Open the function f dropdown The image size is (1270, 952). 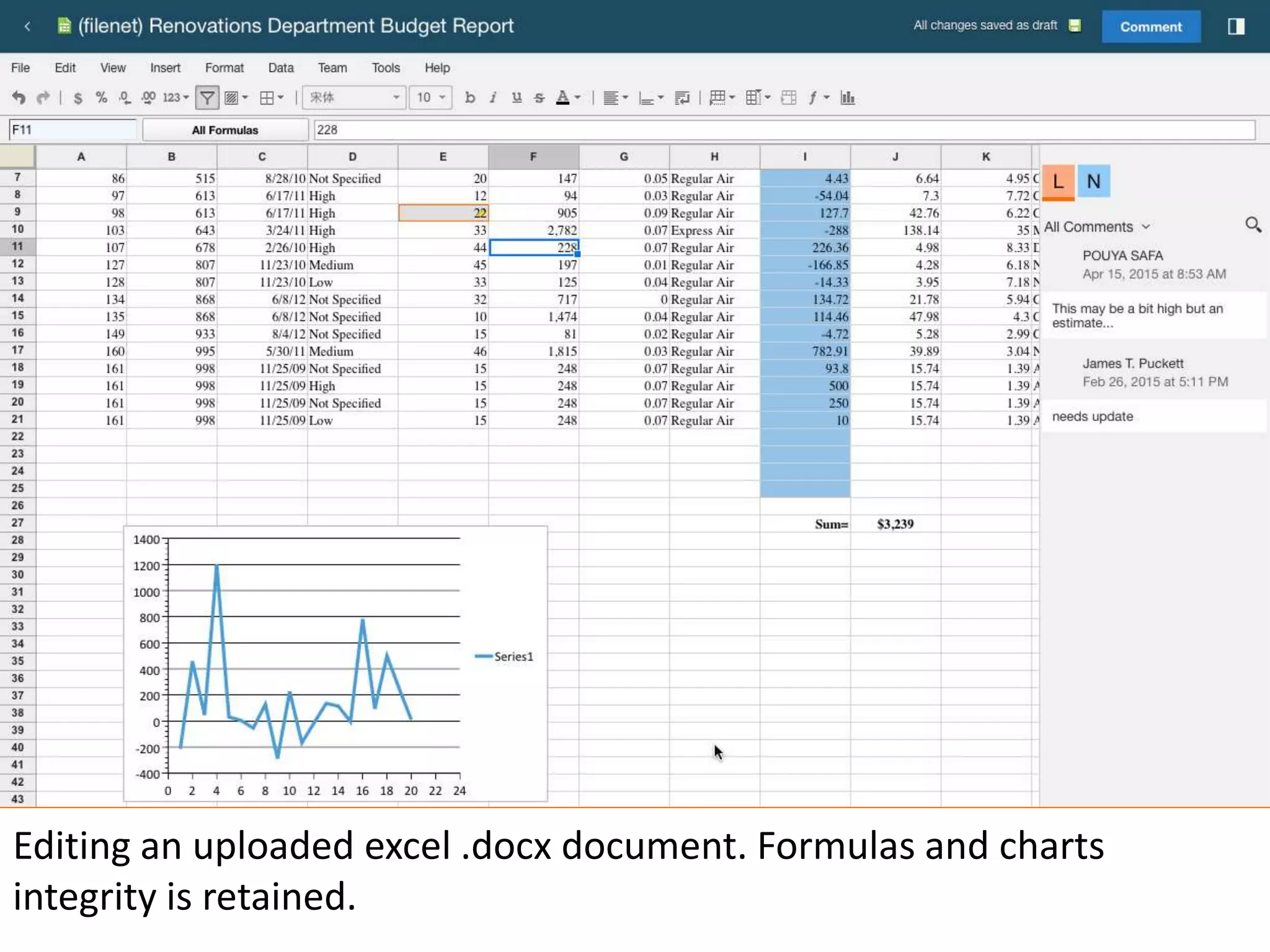[819, 97]
